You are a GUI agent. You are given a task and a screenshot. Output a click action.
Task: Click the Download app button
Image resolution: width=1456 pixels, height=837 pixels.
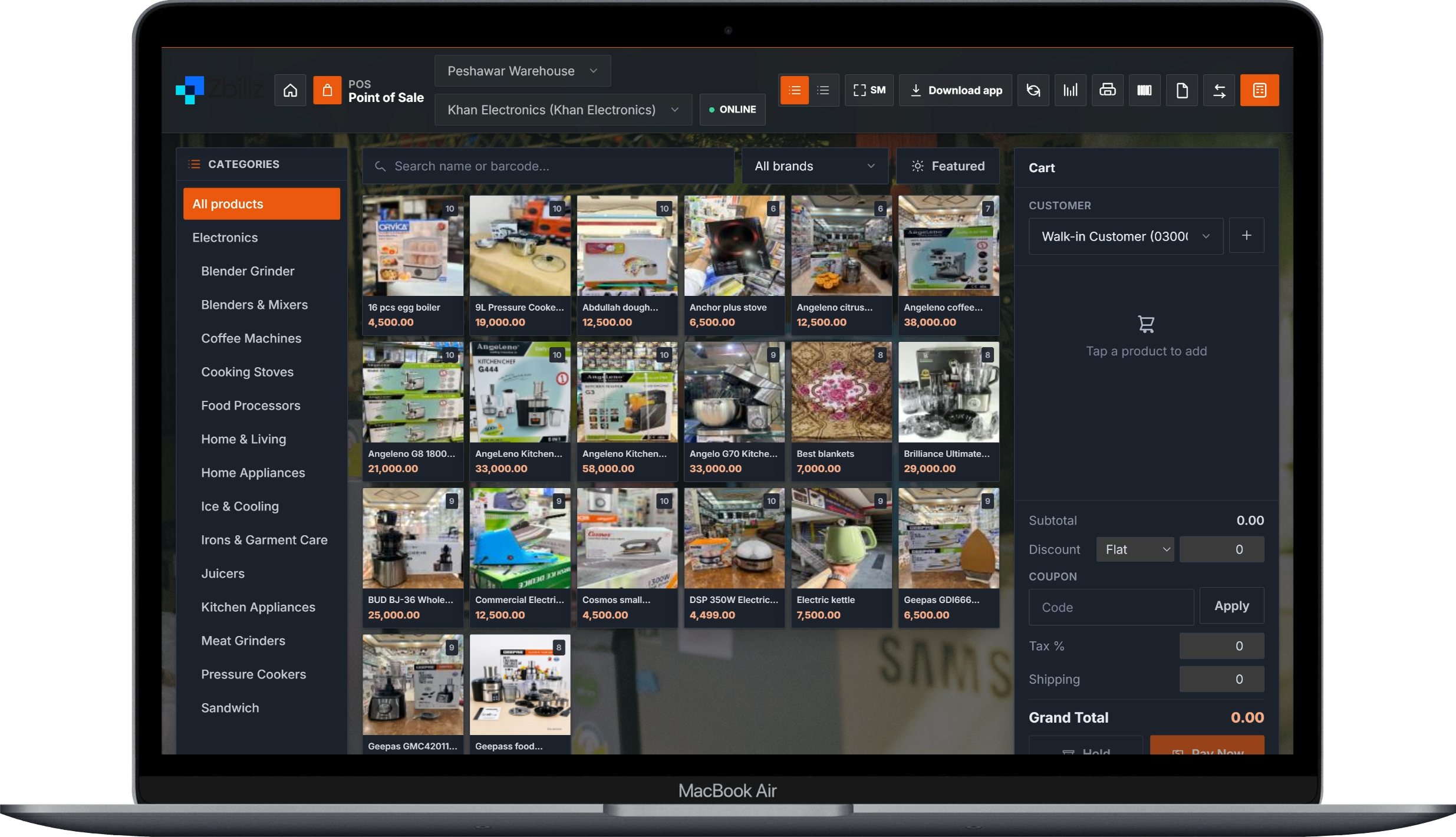(956, 90)
